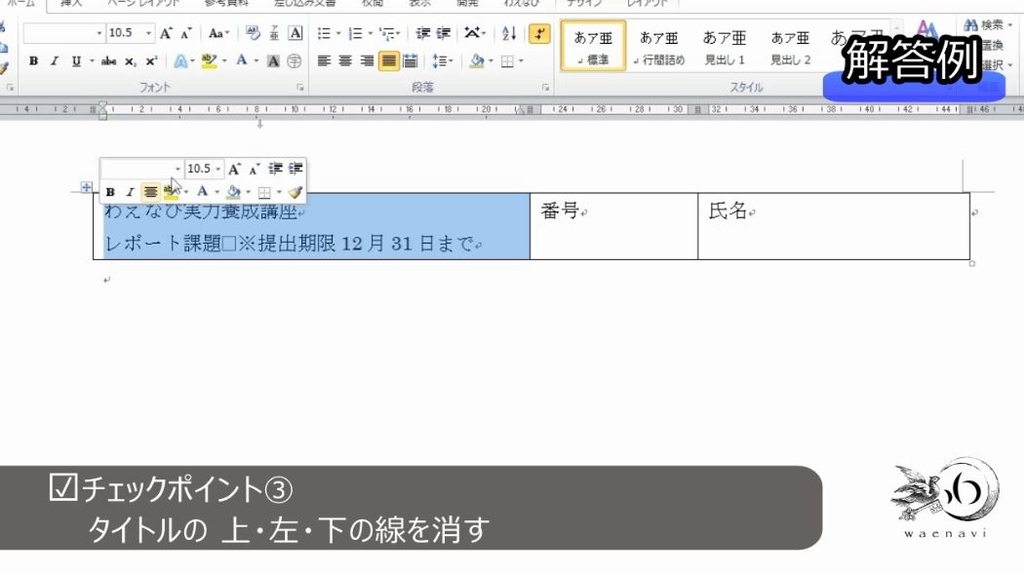The image size is (1024, 574).
Task: Click mini toolbar shading color bucket
Action: pyautogui.click(x=233, y=192)
